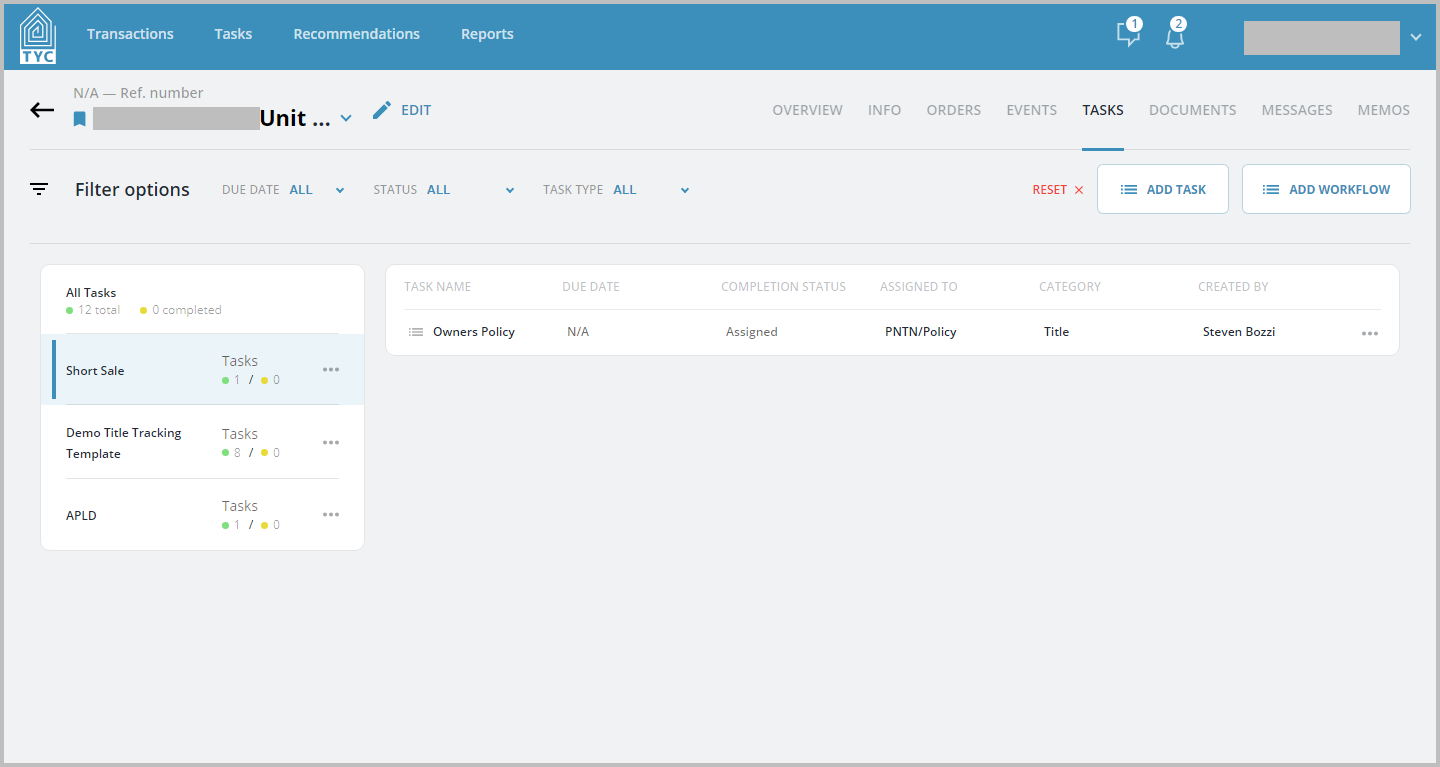Open APLD workflow three-dot menu

pyautogui.click(x=331, y=515)
